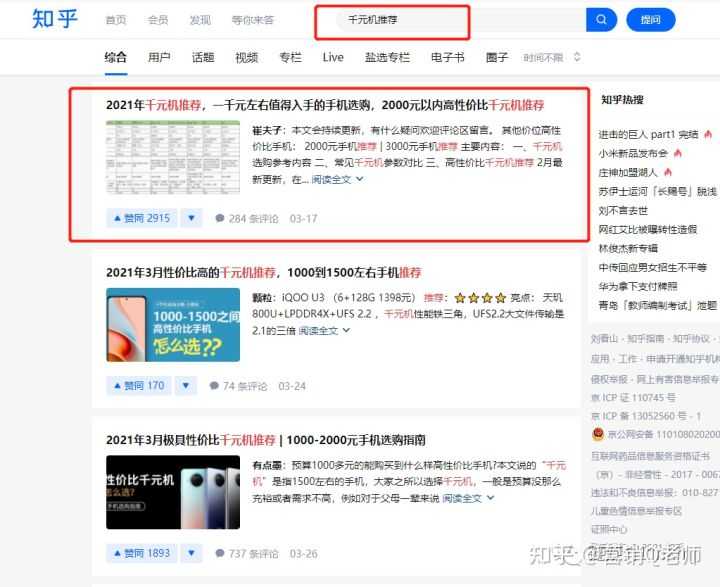Open the spreadsheet thumbnail of first result
This screenshot has width=720, height=587.
[173, 158]
